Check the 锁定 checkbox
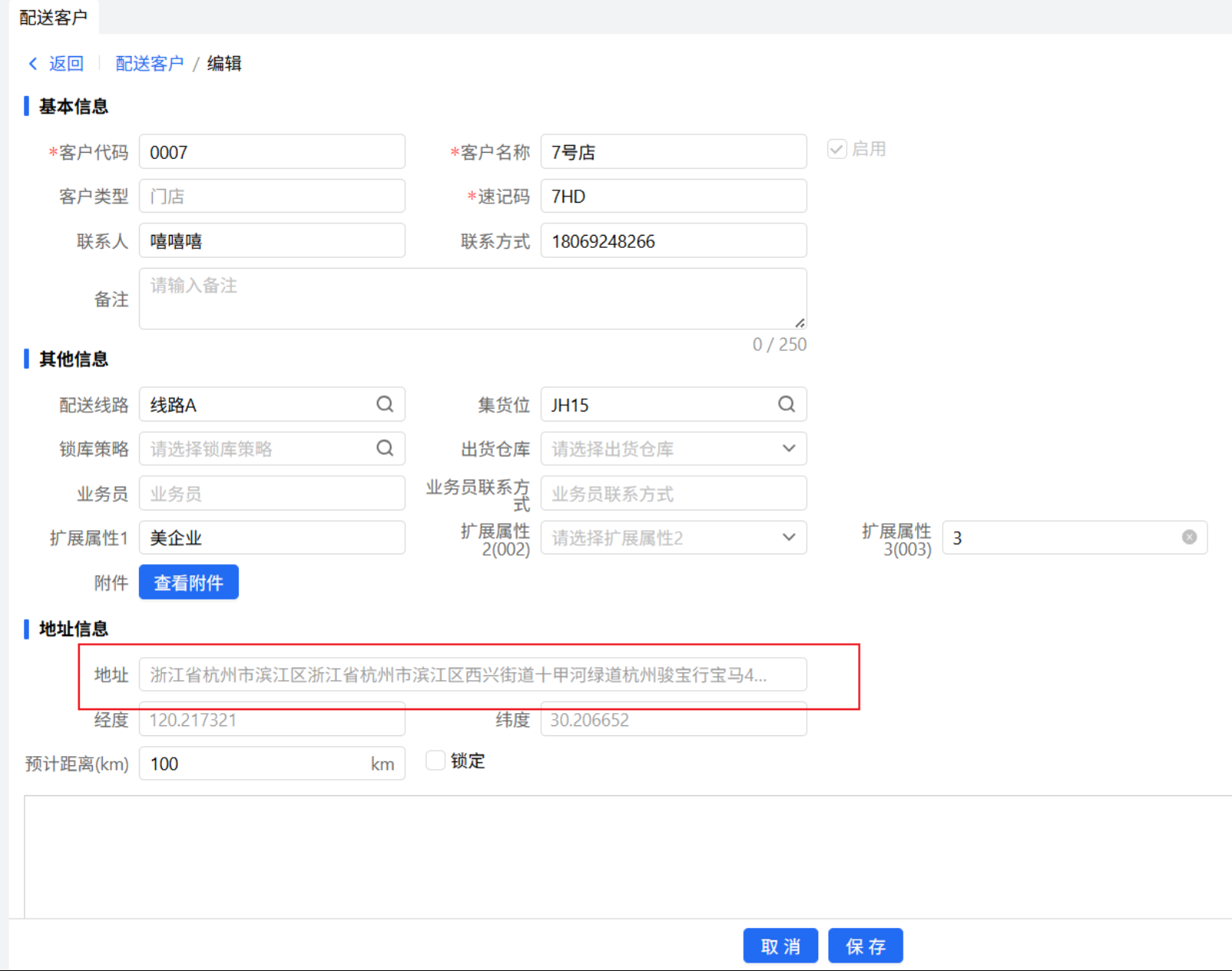This screenshot has height=971, width=1232. [435, 761]
